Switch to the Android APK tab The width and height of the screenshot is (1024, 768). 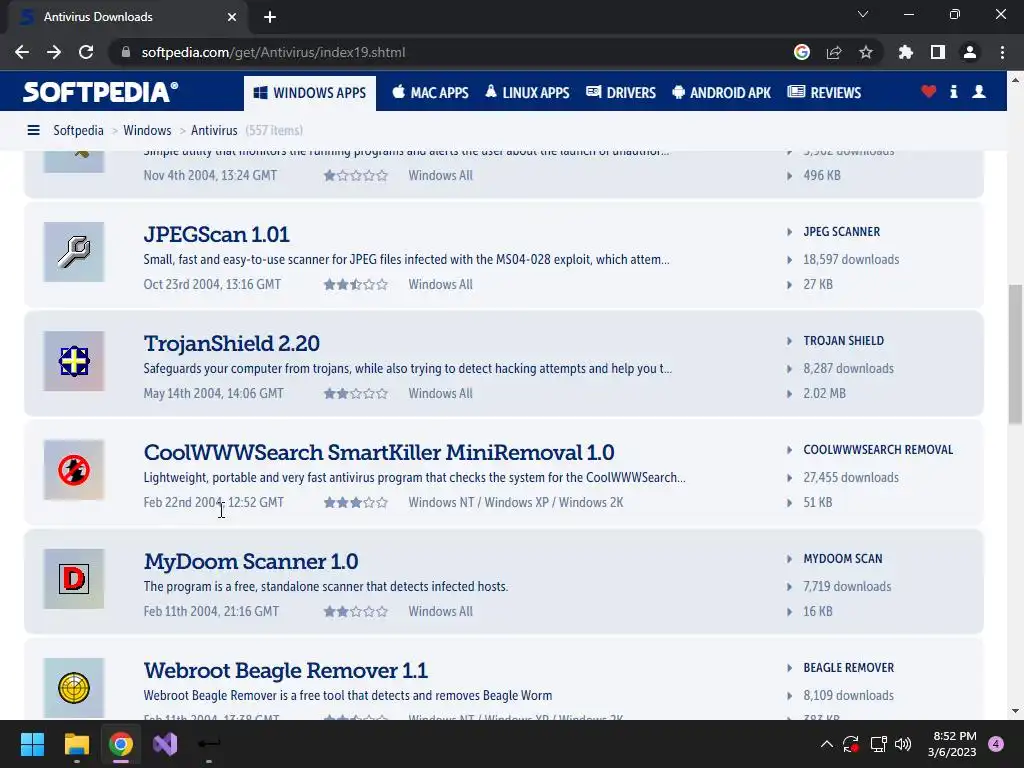(x=722, y=93)
